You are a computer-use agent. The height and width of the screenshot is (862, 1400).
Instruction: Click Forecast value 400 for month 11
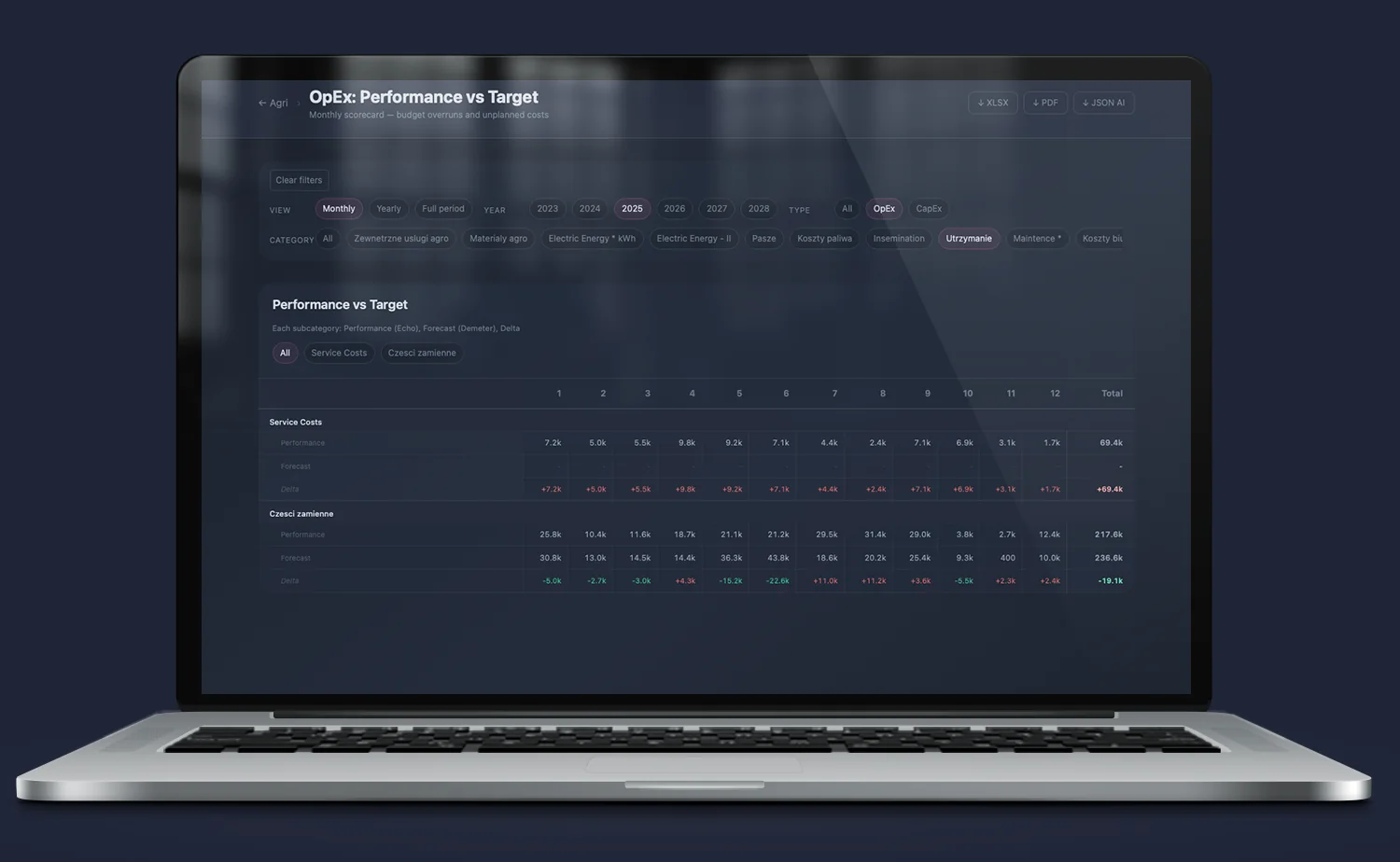1008,558
